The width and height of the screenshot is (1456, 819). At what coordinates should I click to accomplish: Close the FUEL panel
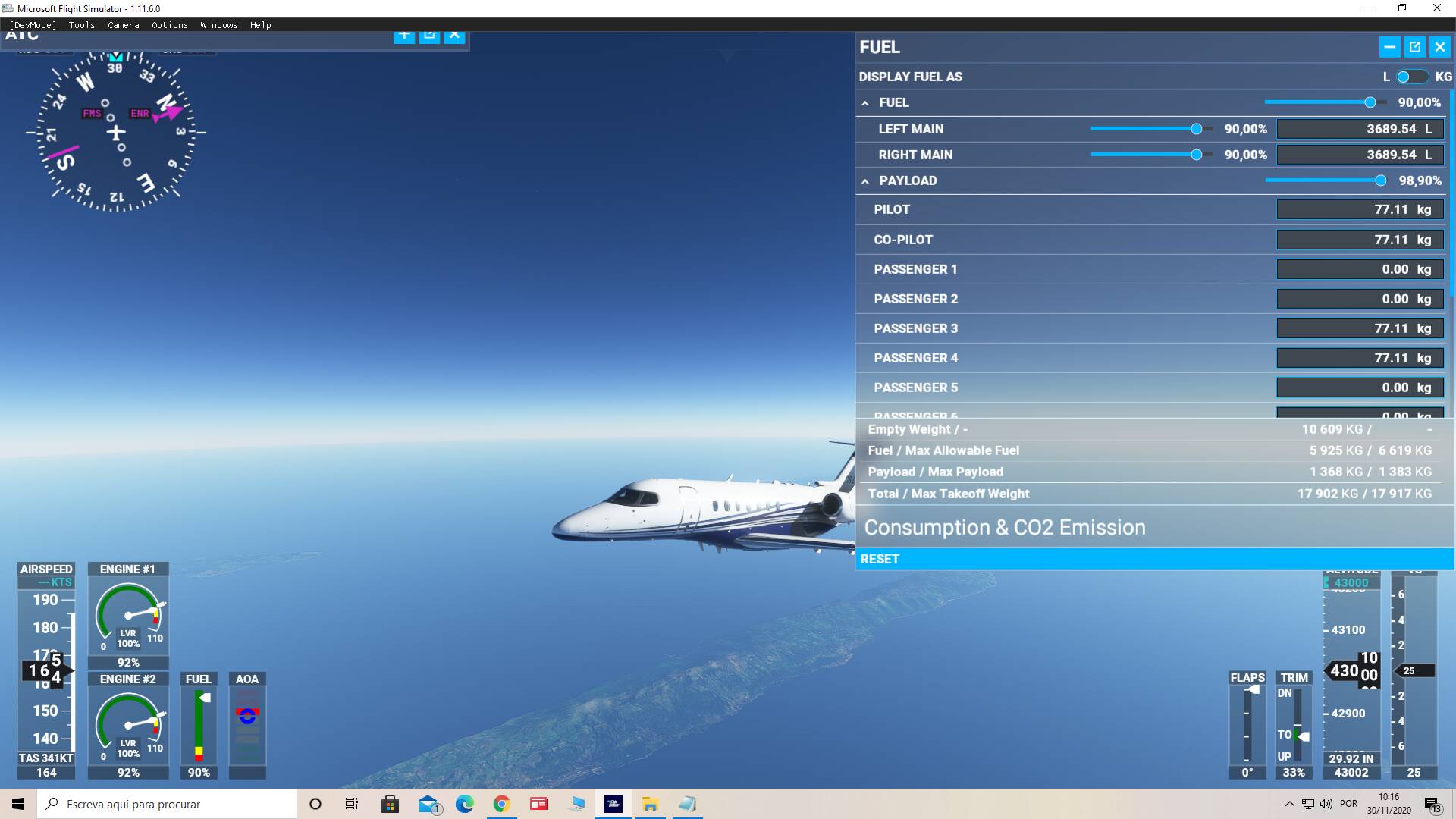pyautogui.click(x=1440, y=47)
